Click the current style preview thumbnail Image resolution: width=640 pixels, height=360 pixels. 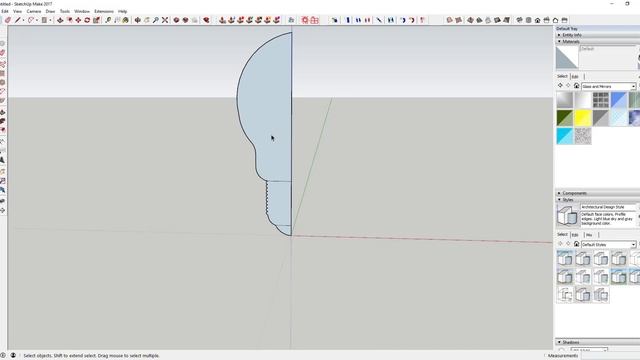click(x=567, y=216)
